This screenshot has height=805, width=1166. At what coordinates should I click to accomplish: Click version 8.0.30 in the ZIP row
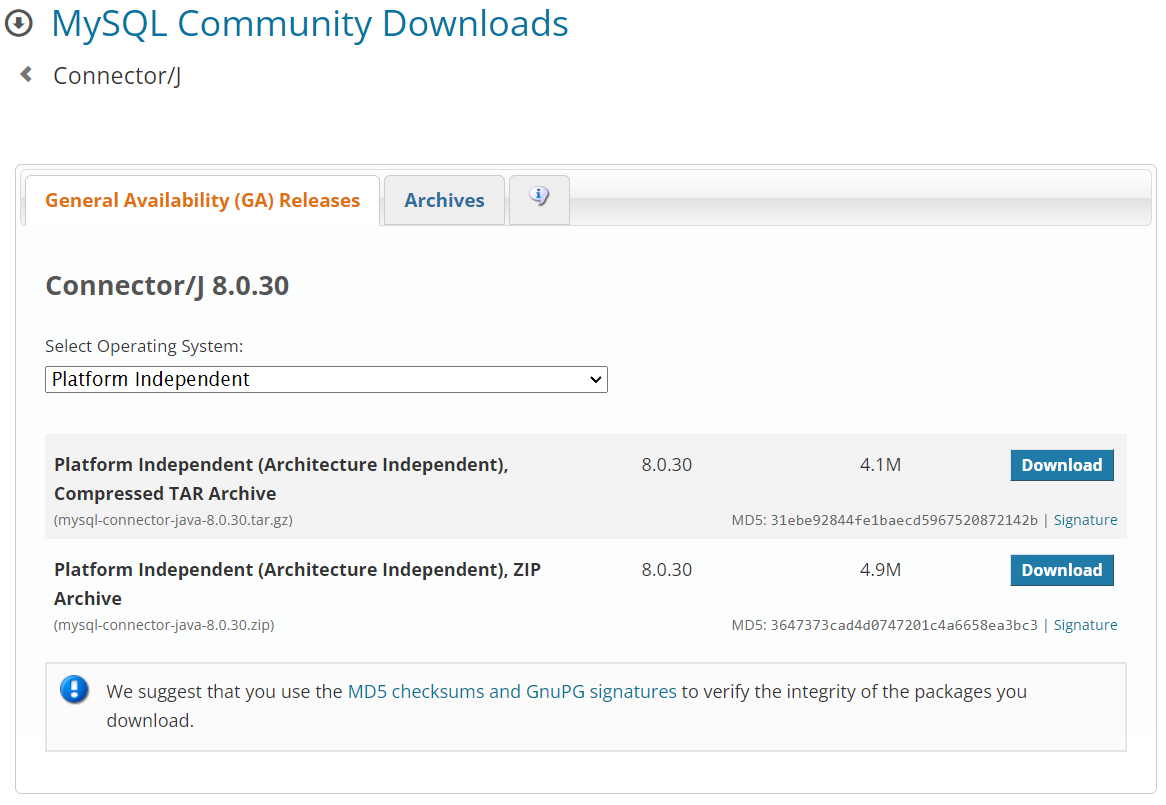(666, 570)
